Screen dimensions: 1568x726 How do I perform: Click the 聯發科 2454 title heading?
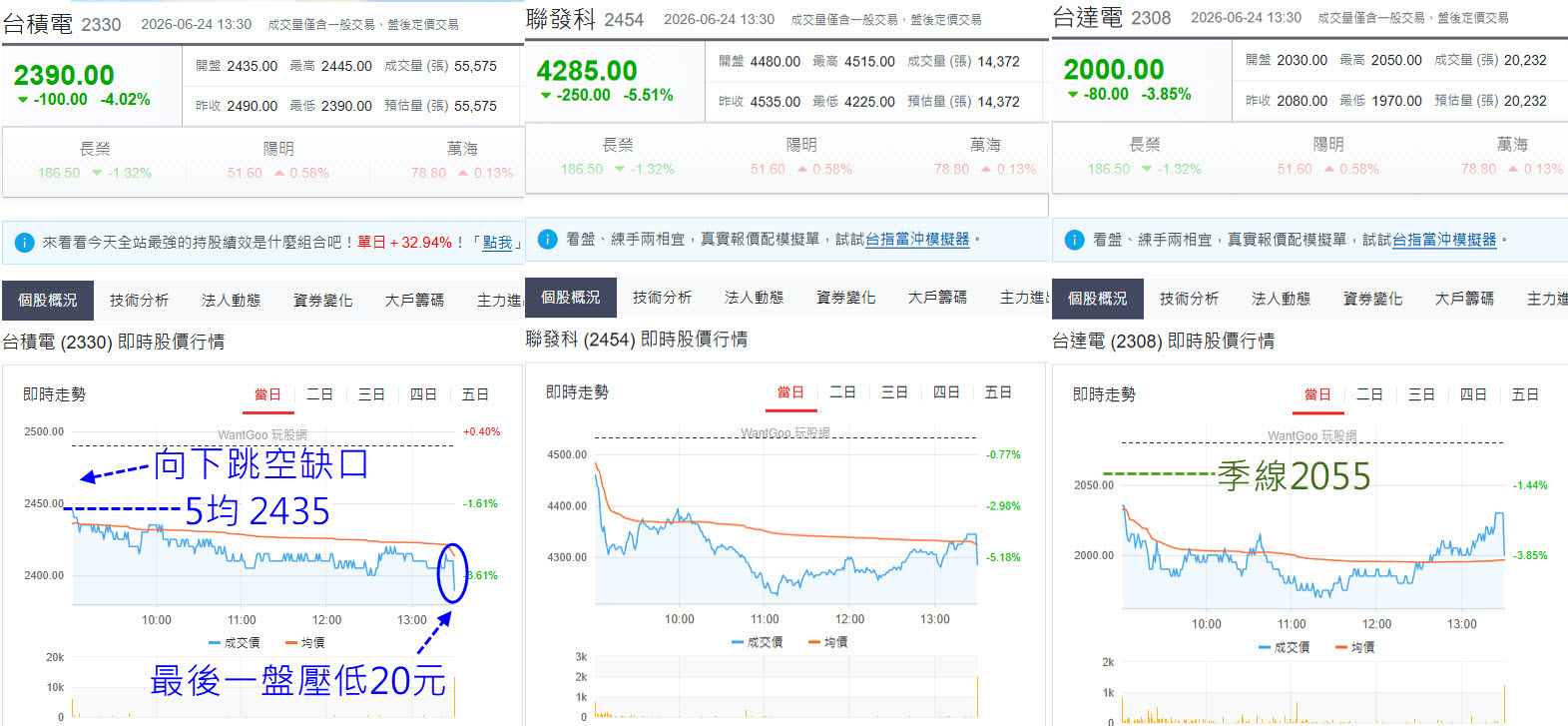tap(585, 19)
